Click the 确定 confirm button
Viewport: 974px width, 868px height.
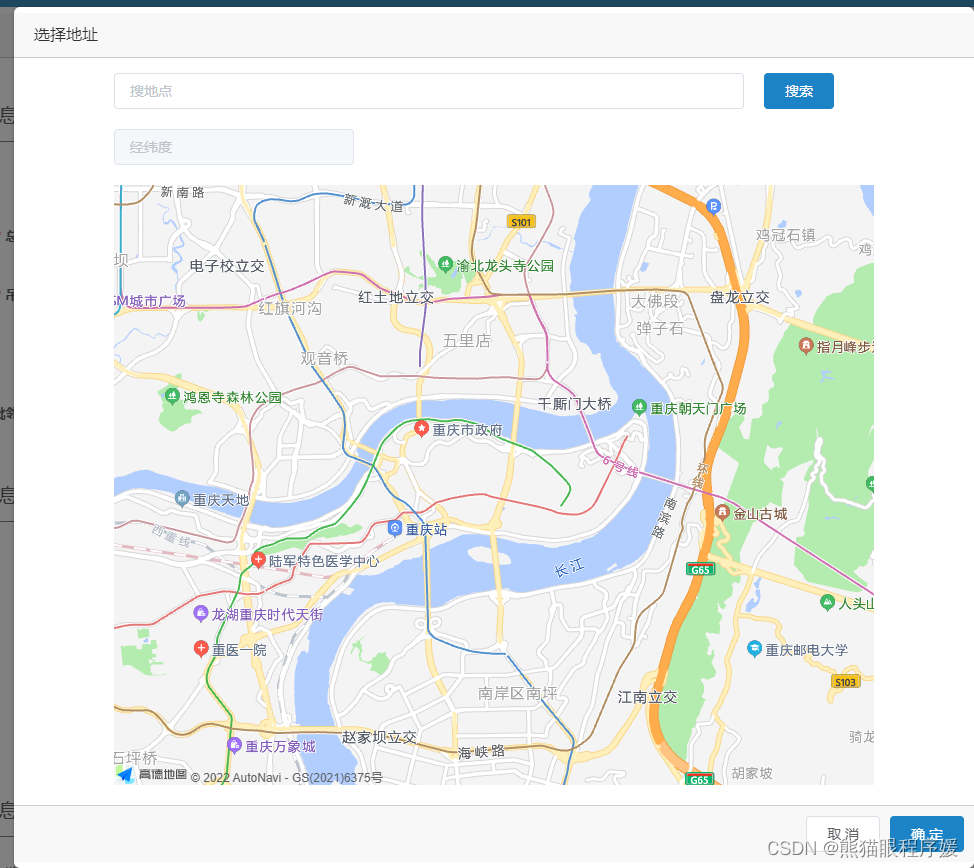pyautogui.click(x=926, y=833)
